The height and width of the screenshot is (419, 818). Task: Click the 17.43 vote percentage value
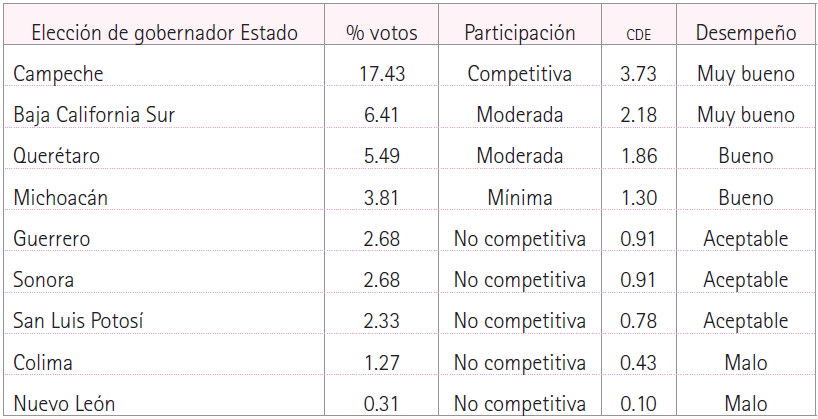(382, 73)
